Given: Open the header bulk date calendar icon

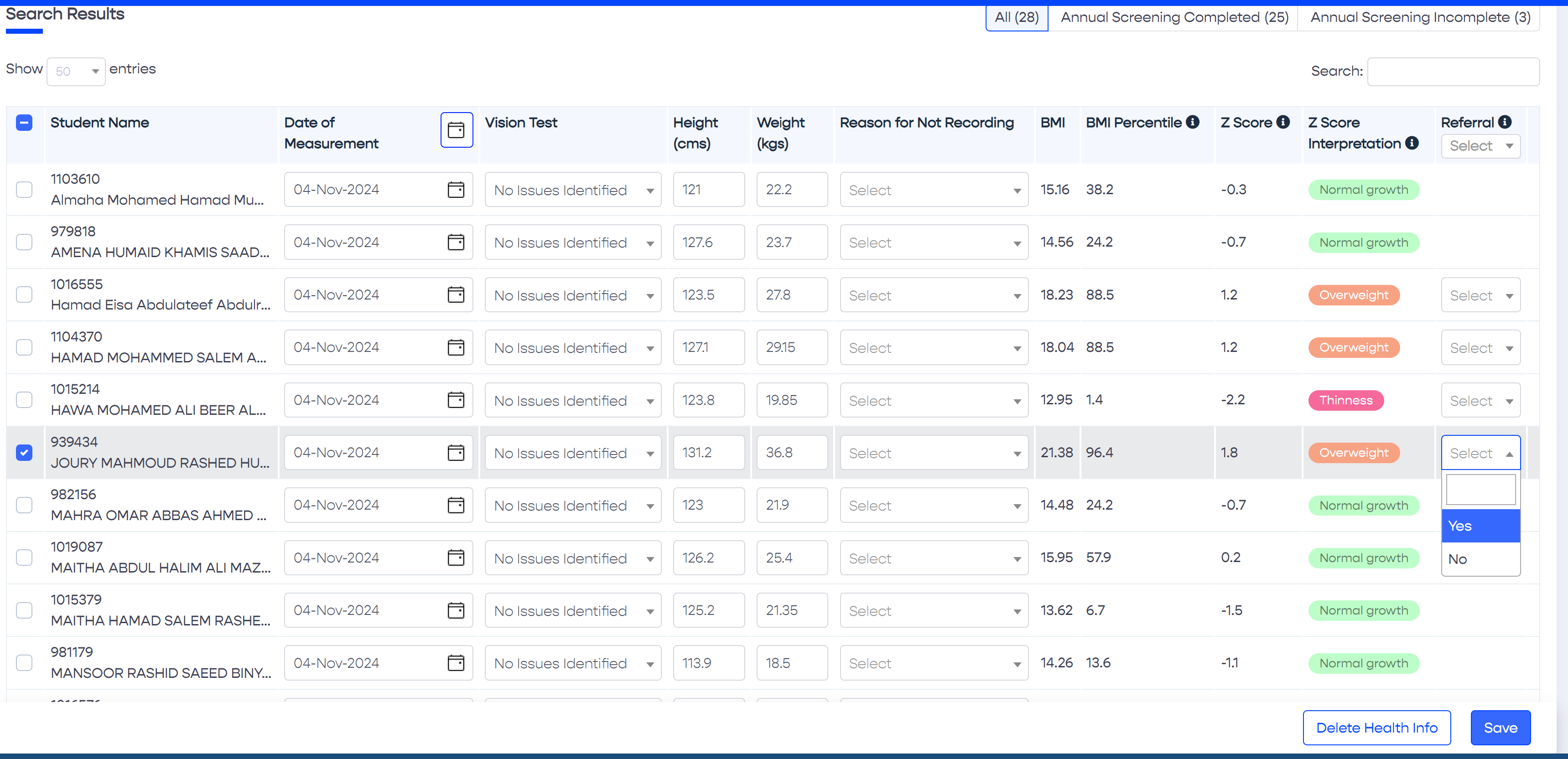Looking at the screenshot, I should click(x=456, y=129).
